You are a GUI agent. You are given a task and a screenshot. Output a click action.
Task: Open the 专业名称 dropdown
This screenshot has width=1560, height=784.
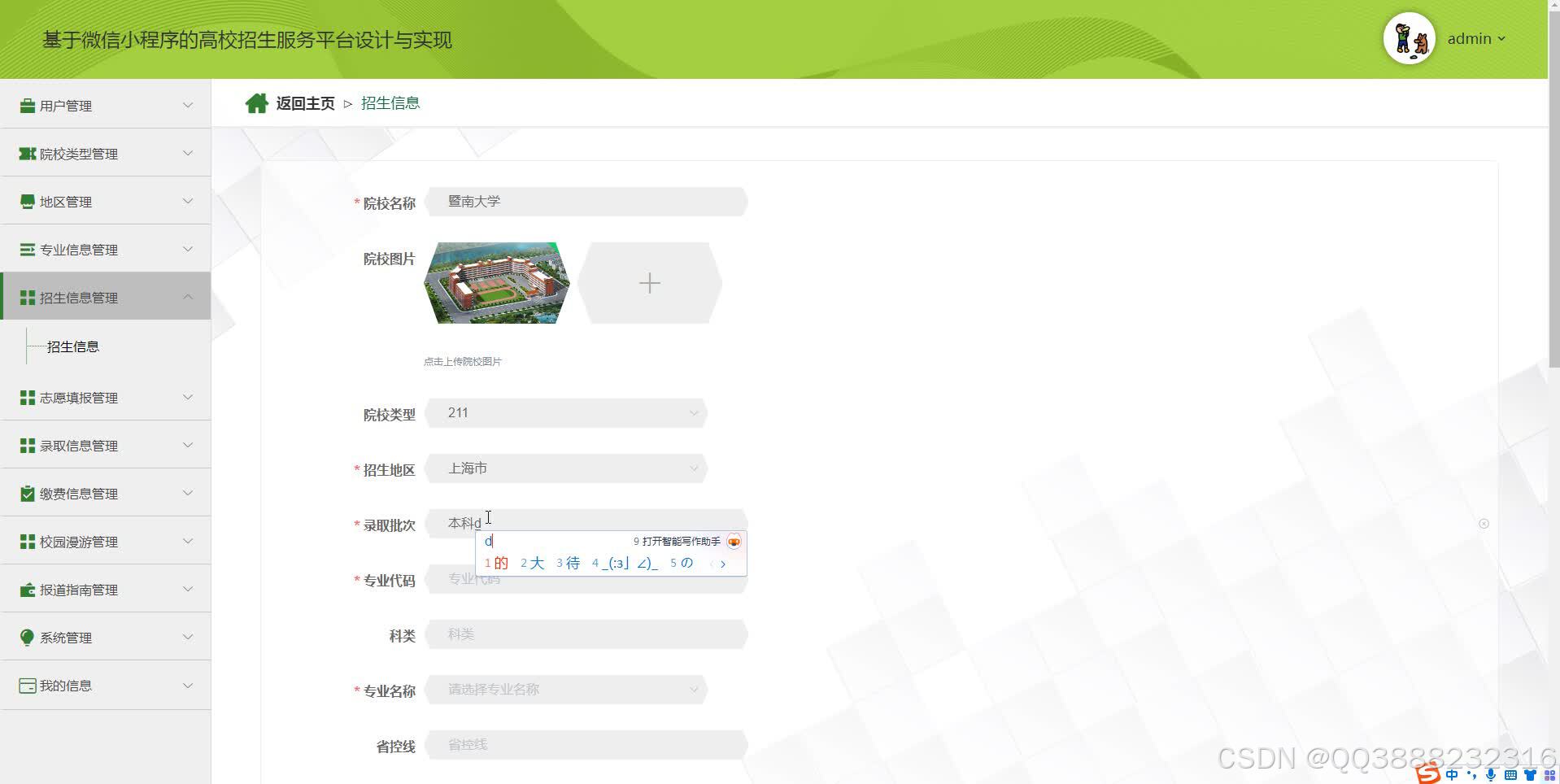click(566, 690)
